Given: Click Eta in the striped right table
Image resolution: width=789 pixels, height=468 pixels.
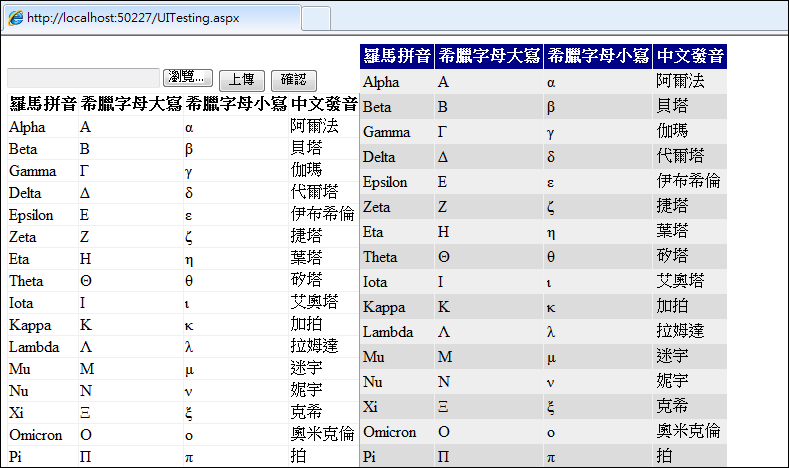Looking at the screenshot, I should [373, 232].
